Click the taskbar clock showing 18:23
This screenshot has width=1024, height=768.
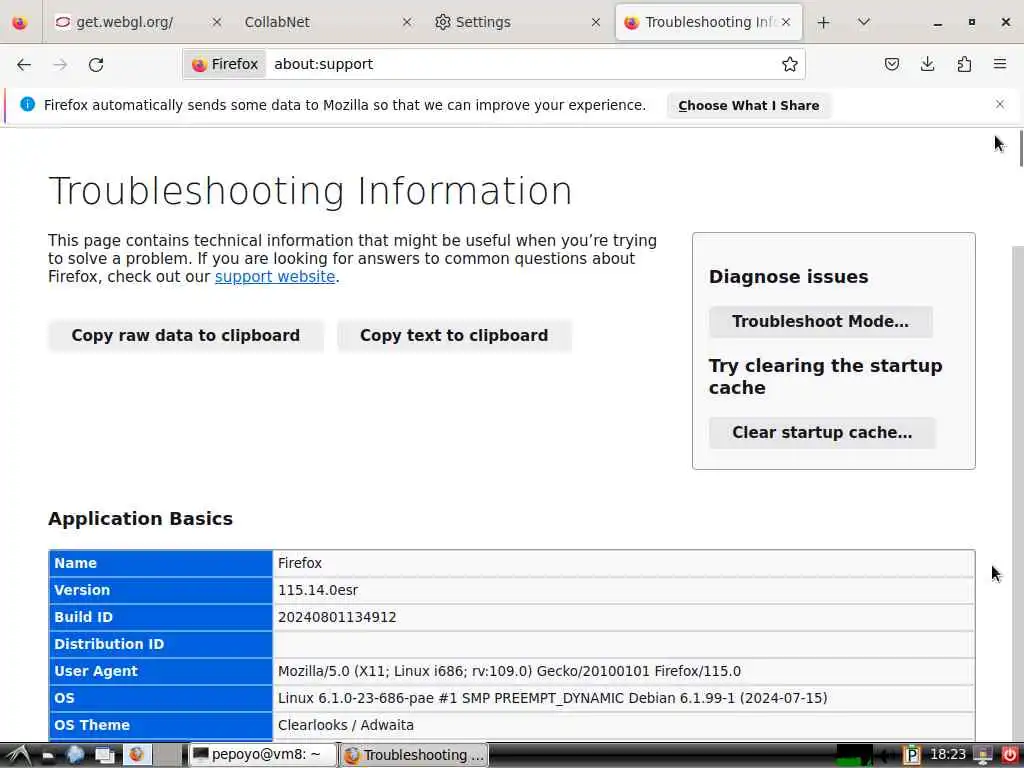[x=948, y=755]
